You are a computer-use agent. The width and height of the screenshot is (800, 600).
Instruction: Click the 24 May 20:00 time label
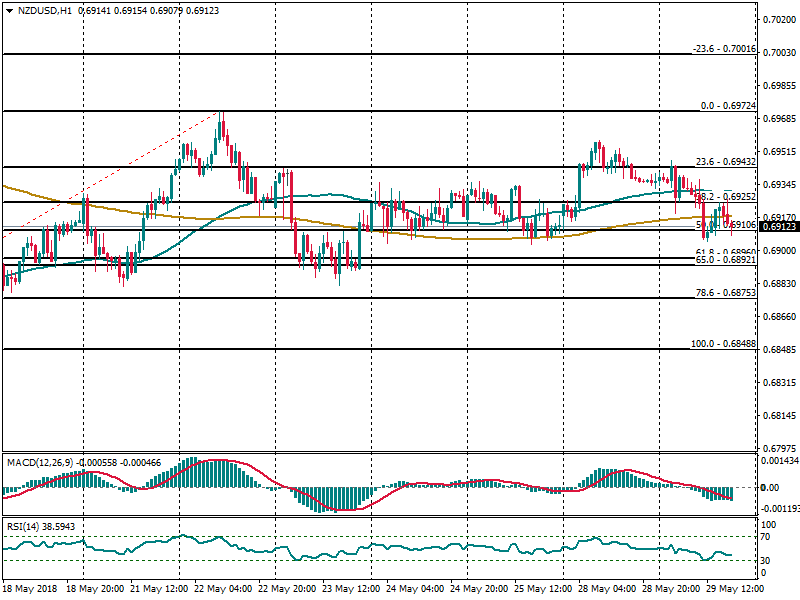point(482,591)
